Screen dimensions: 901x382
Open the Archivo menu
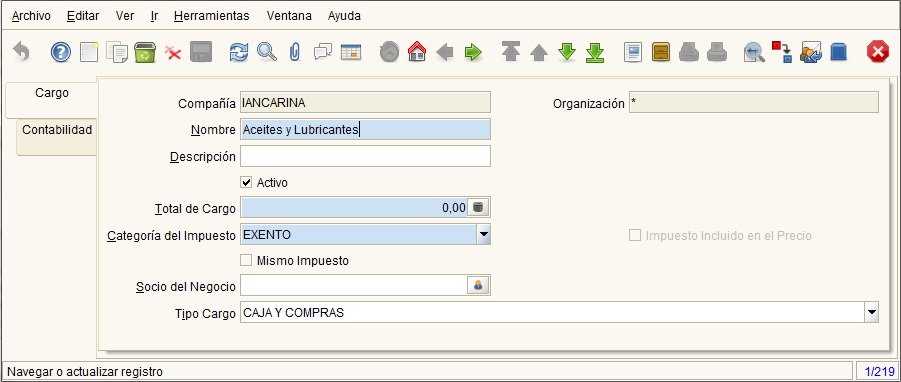[31, 16]
